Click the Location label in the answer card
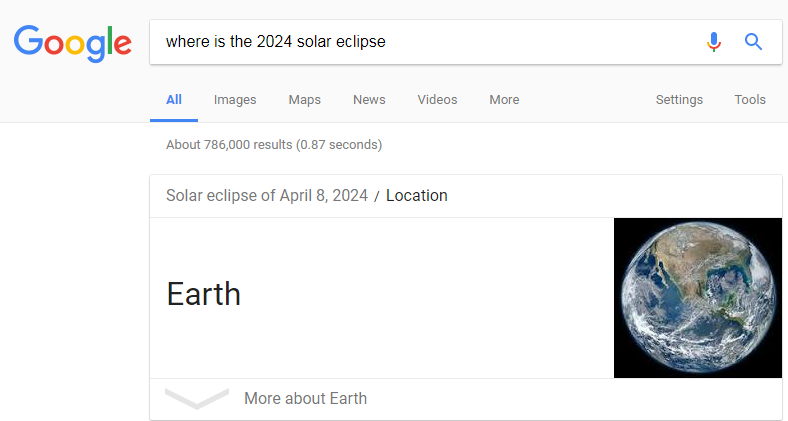 click(417, 195)
